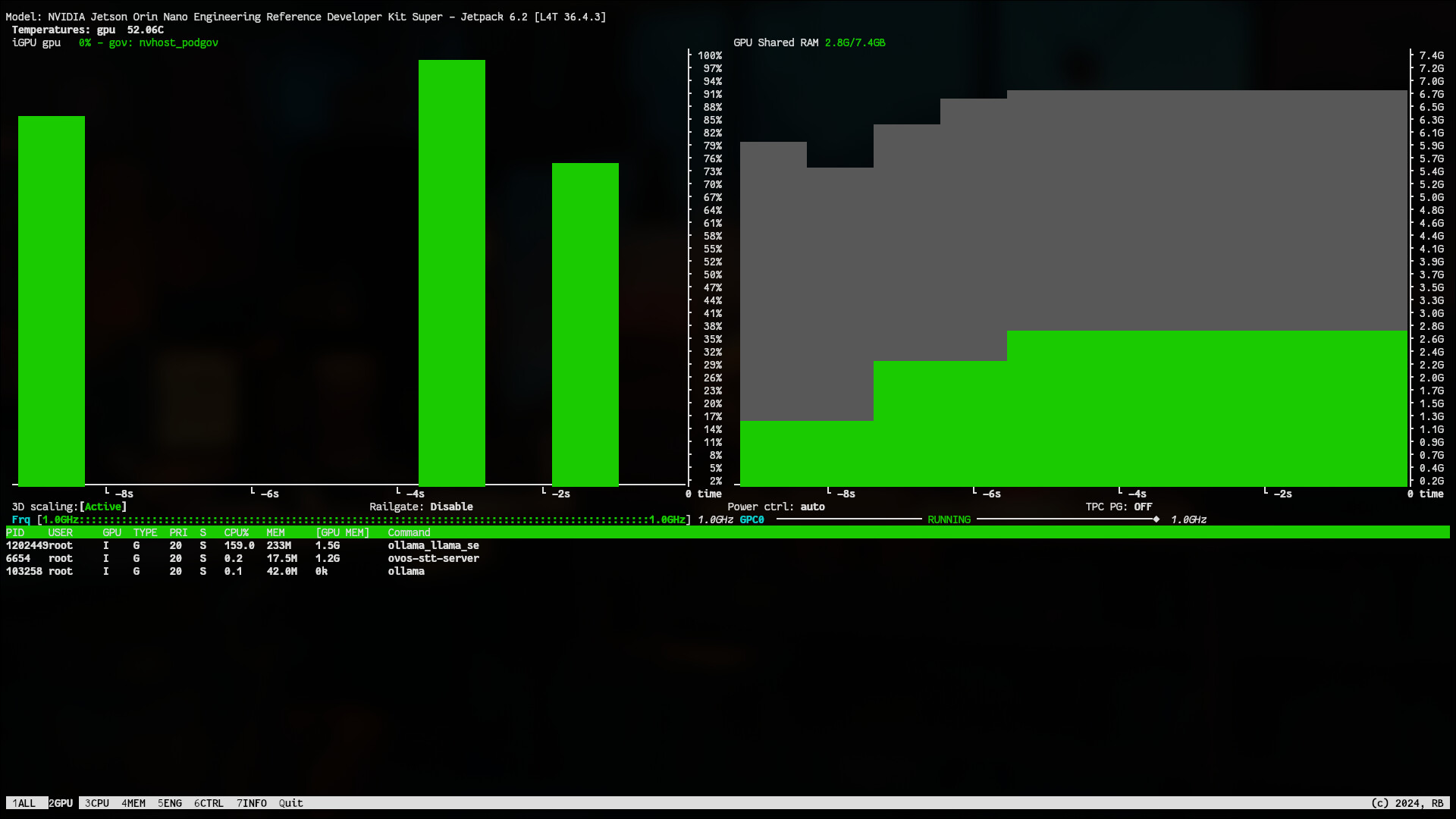
Task: Sort processes by Command column header
Action: pyautogui.click(x=409, y=532)
